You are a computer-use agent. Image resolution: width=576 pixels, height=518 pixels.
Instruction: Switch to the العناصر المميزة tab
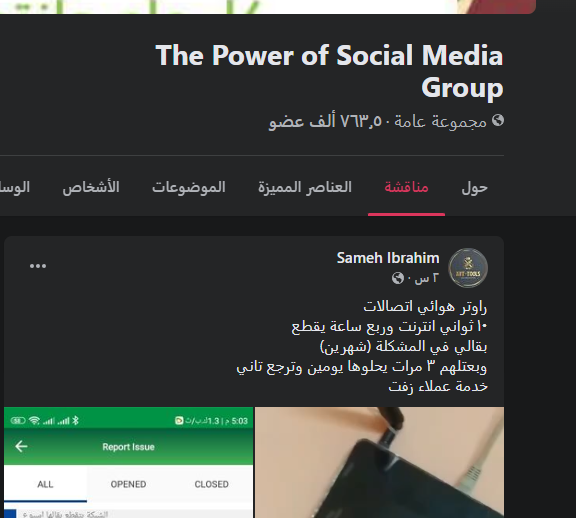305,187
